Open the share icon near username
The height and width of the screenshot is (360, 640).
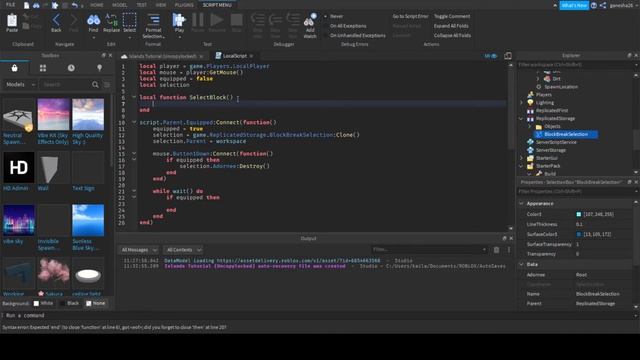tap(603, 5)
